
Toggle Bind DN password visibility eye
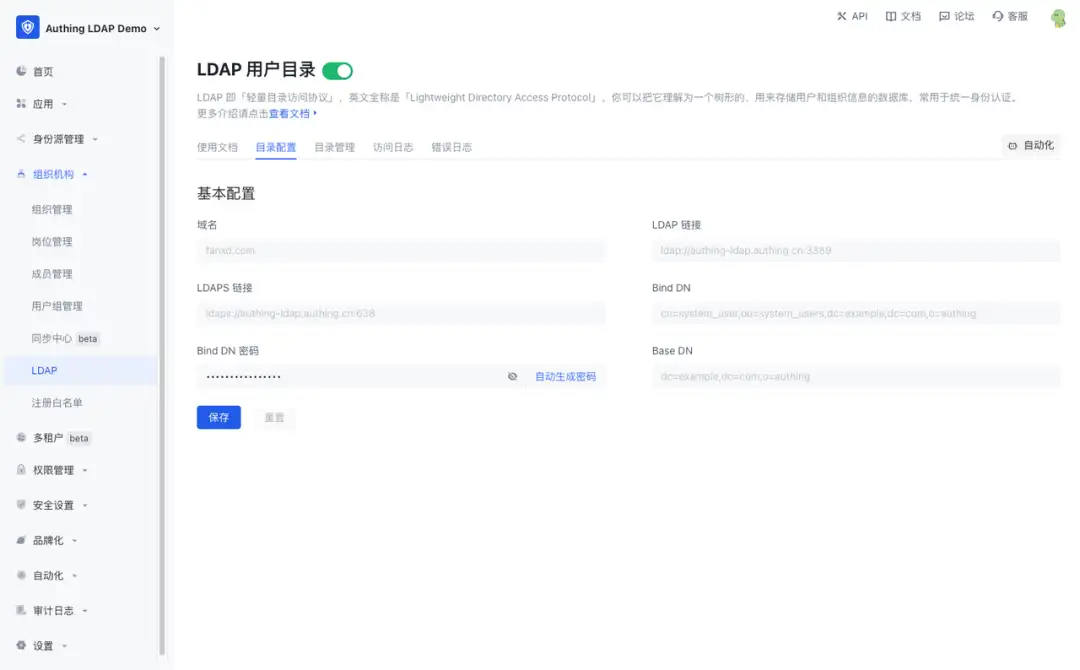click(512, 376)
